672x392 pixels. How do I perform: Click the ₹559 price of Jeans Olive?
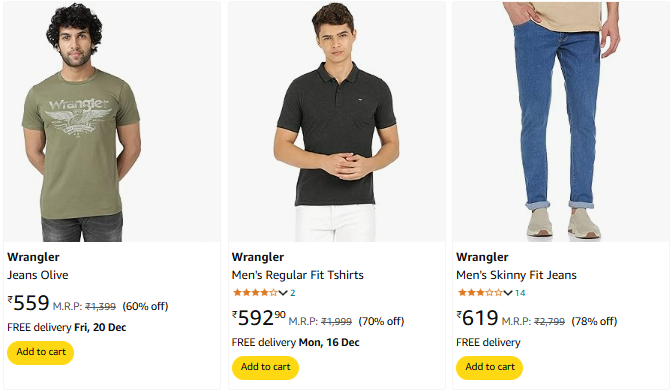[28, 303]
